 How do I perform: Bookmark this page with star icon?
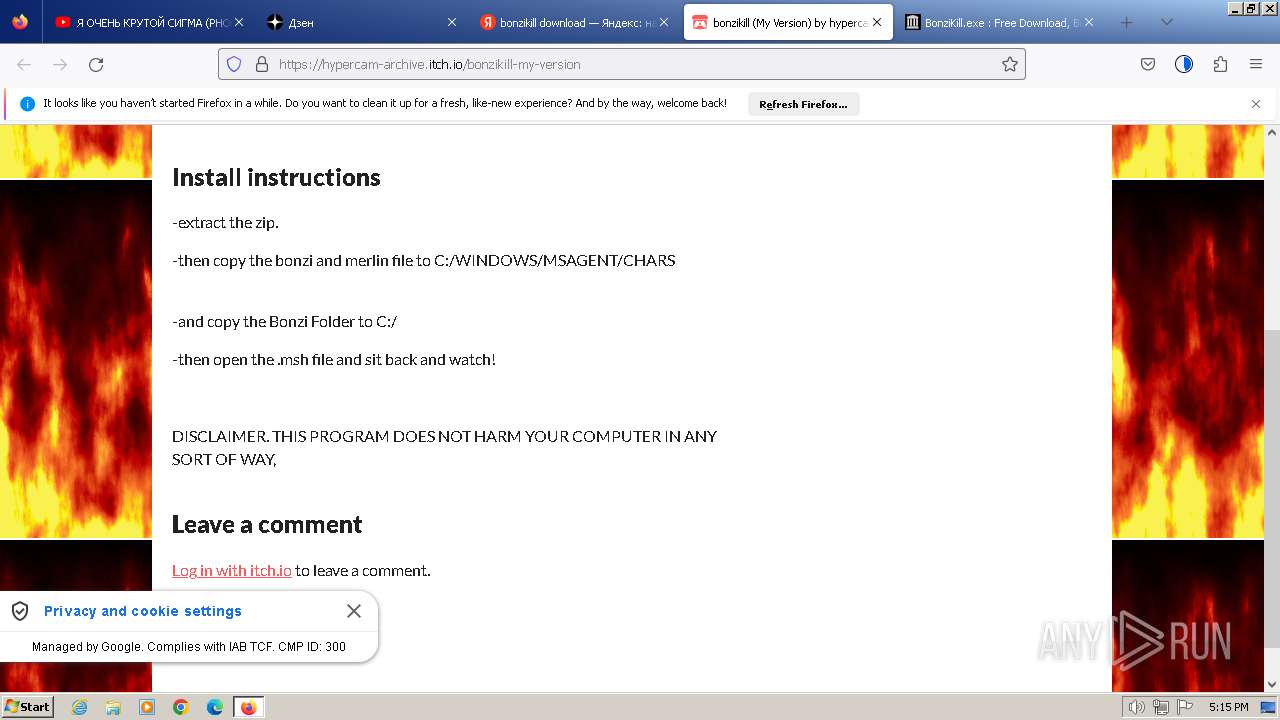pyautogui.click(x=1010, y=64)
